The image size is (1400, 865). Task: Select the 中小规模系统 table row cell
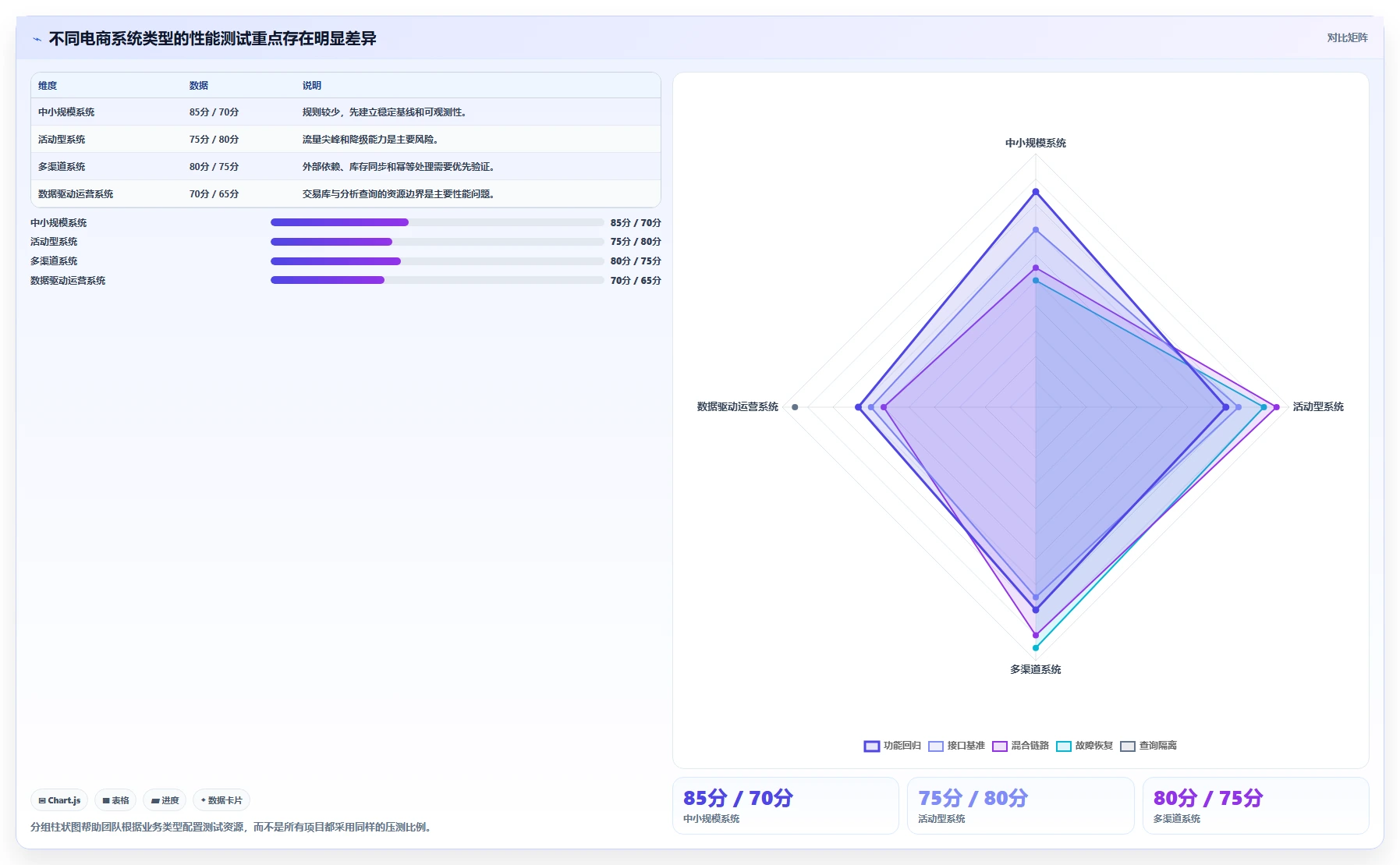point(66,112)
